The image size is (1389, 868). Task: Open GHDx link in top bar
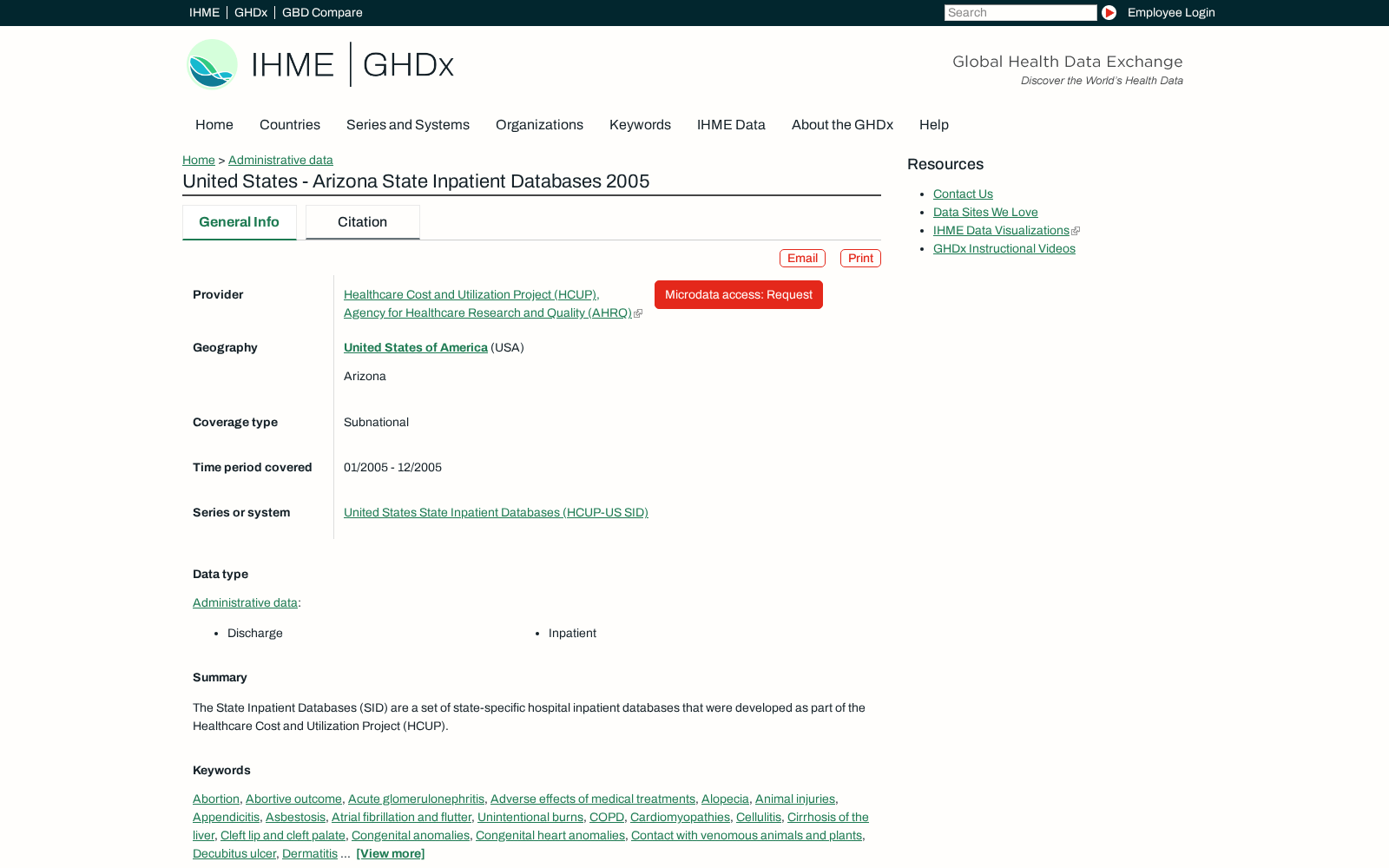click(251, 13)
